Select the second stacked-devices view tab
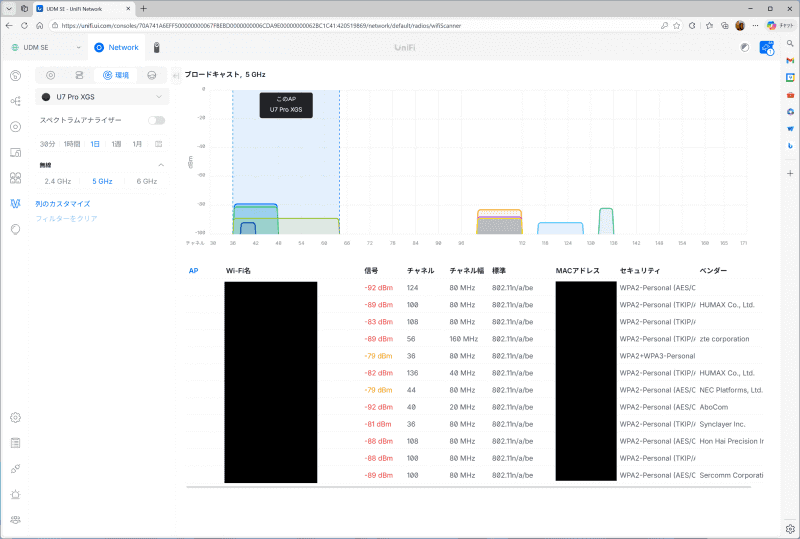The image size is (800, 539). pos(79,75)
